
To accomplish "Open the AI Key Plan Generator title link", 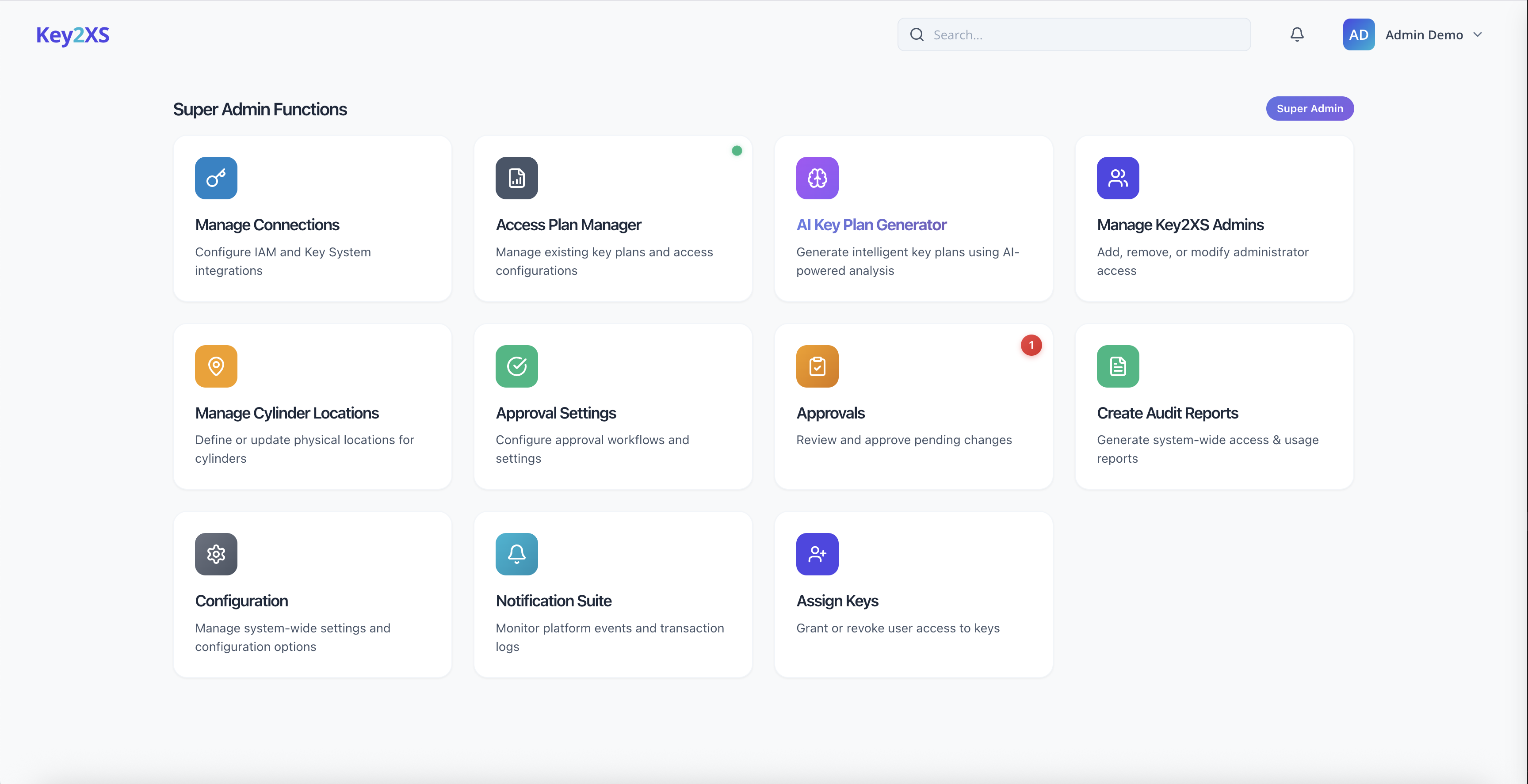I will (x=871, y=225).
